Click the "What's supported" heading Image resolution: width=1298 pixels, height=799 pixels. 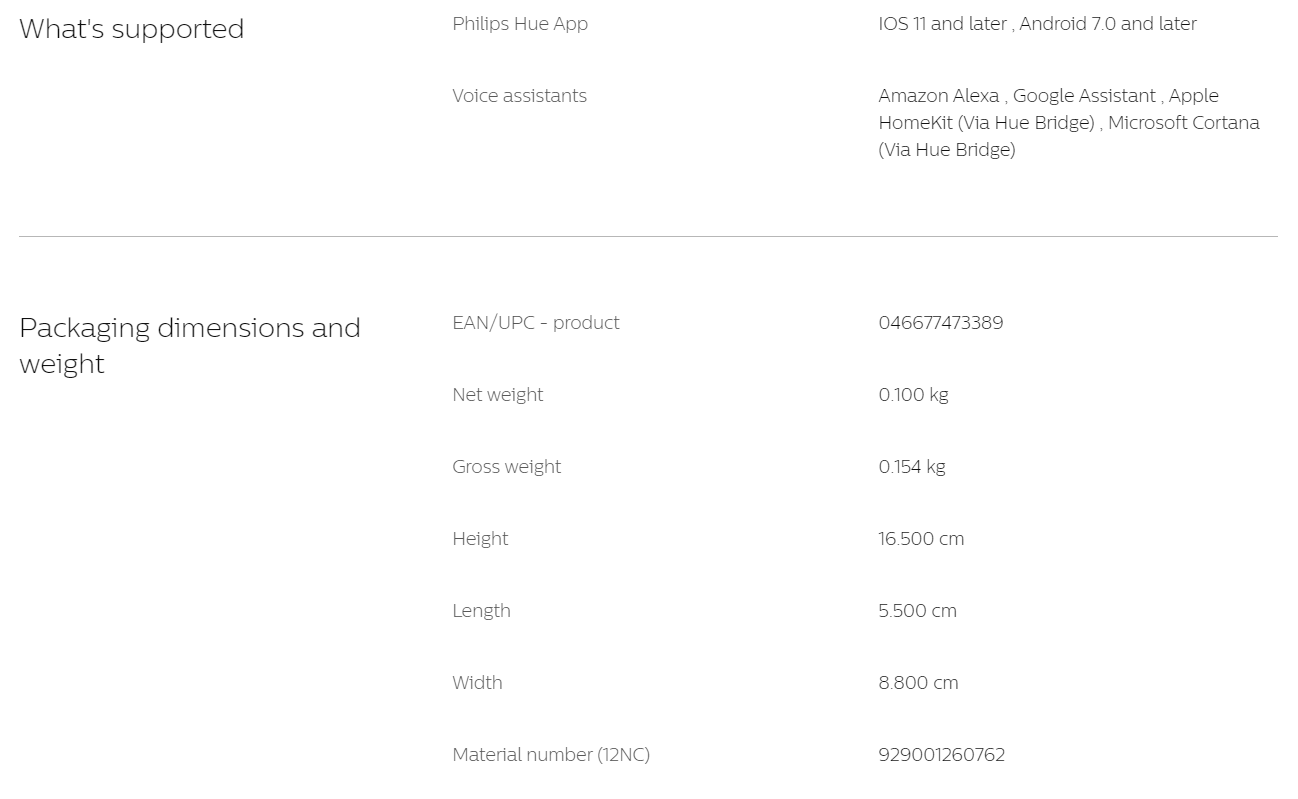[131, 29]
